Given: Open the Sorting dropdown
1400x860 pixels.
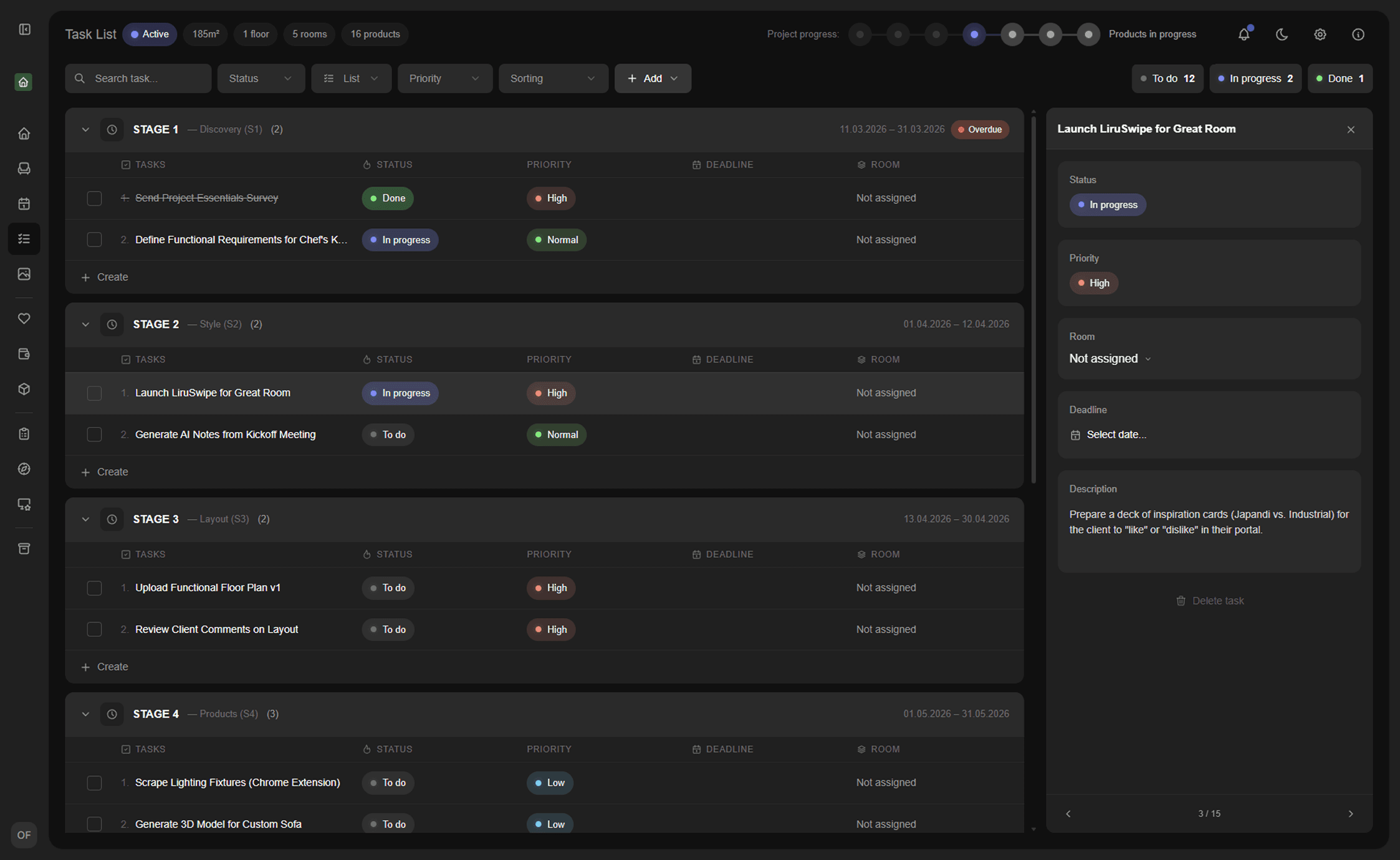Looking at the screenshot, I should [552, 78].
